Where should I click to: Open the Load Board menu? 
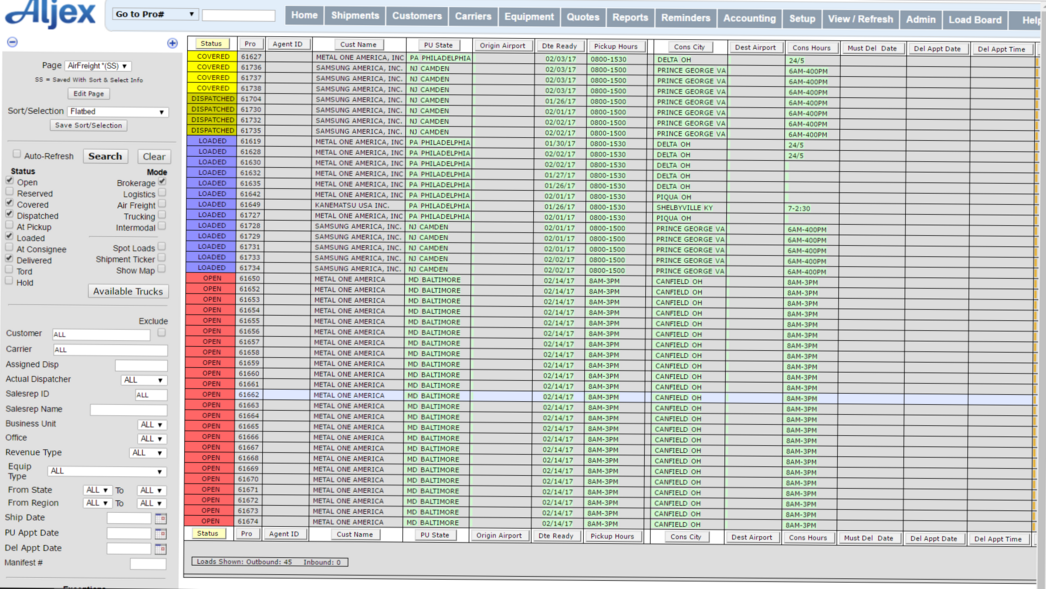click(x=975, y=20)
